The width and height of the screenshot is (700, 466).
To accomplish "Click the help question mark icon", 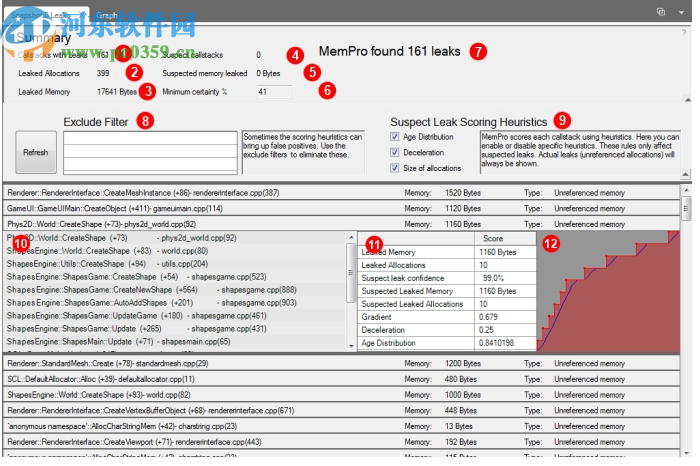I will [683, 33].
